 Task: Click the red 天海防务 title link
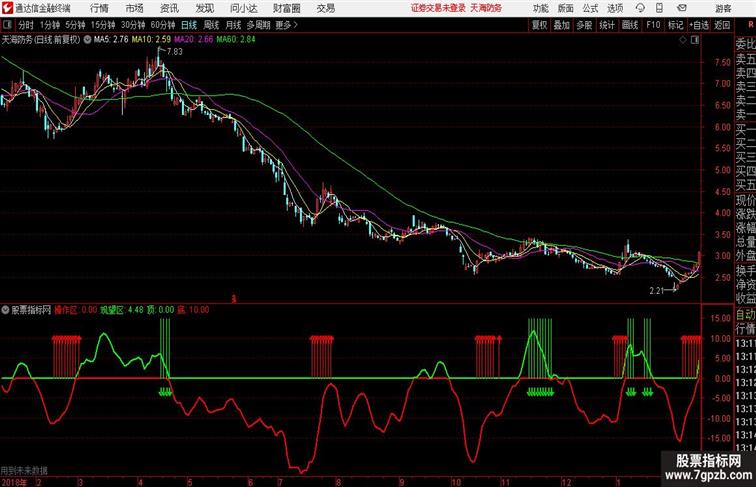click(x=486, y=8)
